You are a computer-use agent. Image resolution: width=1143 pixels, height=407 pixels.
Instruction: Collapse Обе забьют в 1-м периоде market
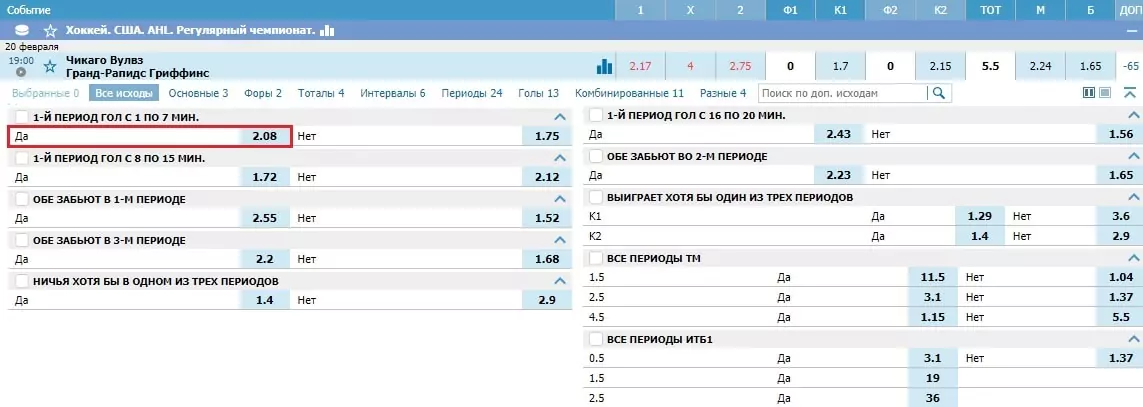tap(560, 199)
